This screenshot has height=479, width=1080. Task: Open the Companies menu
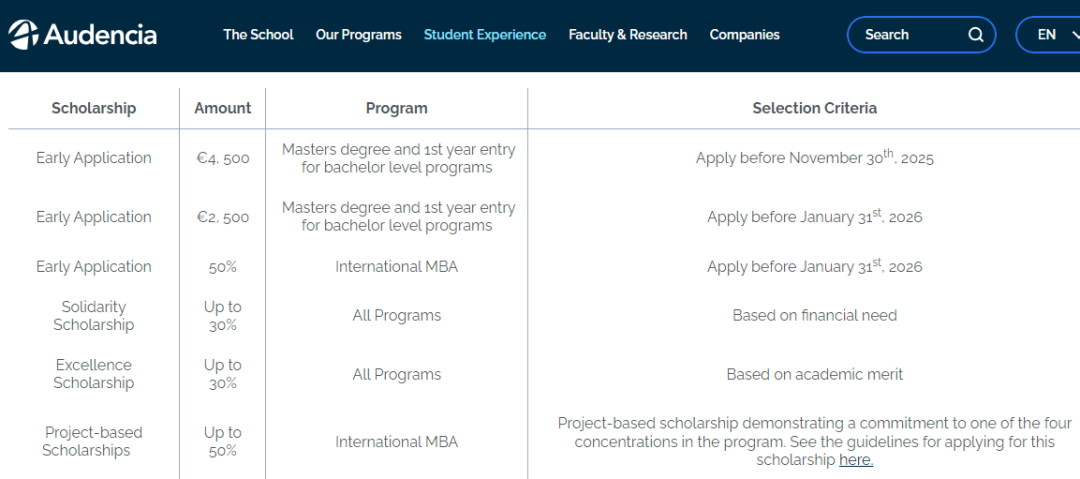pos(744,35)
